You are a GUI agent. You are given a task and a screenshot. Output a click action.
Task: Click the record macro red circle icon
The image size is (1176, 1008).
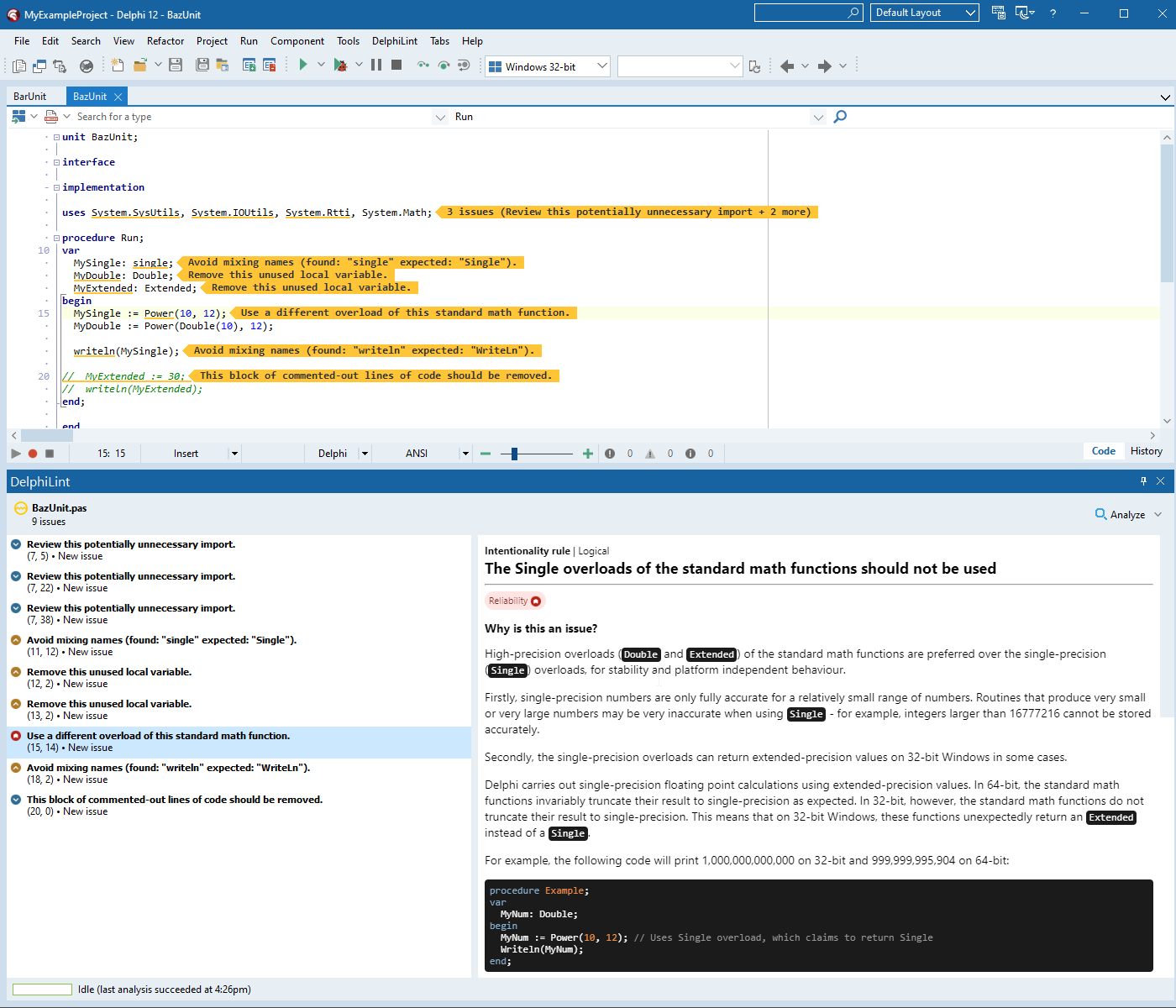pyautogui.click(x=33, y=454)
